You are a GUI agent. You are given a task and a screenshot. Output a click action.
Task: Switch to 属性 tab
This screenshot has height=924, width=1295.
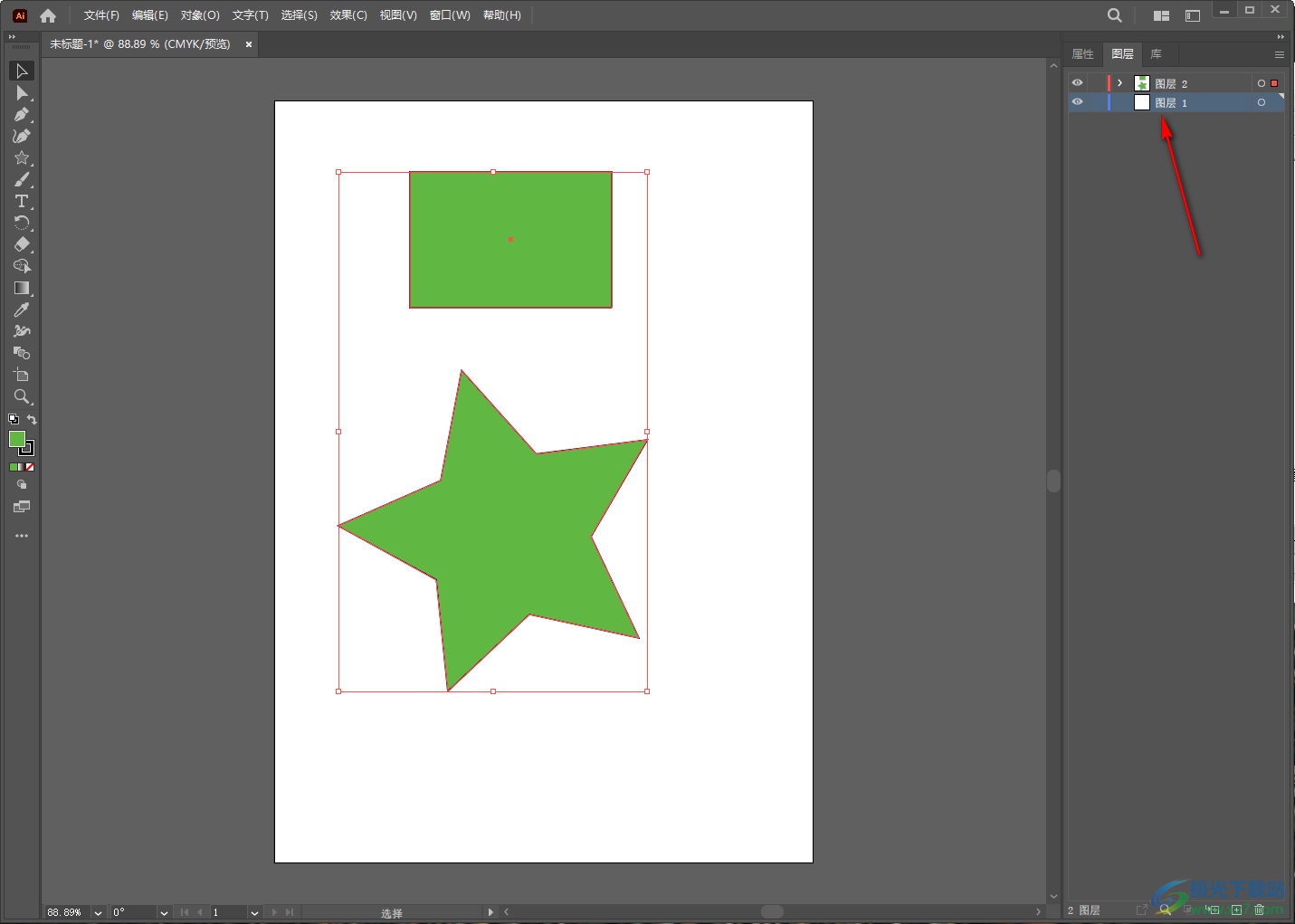1083,54
